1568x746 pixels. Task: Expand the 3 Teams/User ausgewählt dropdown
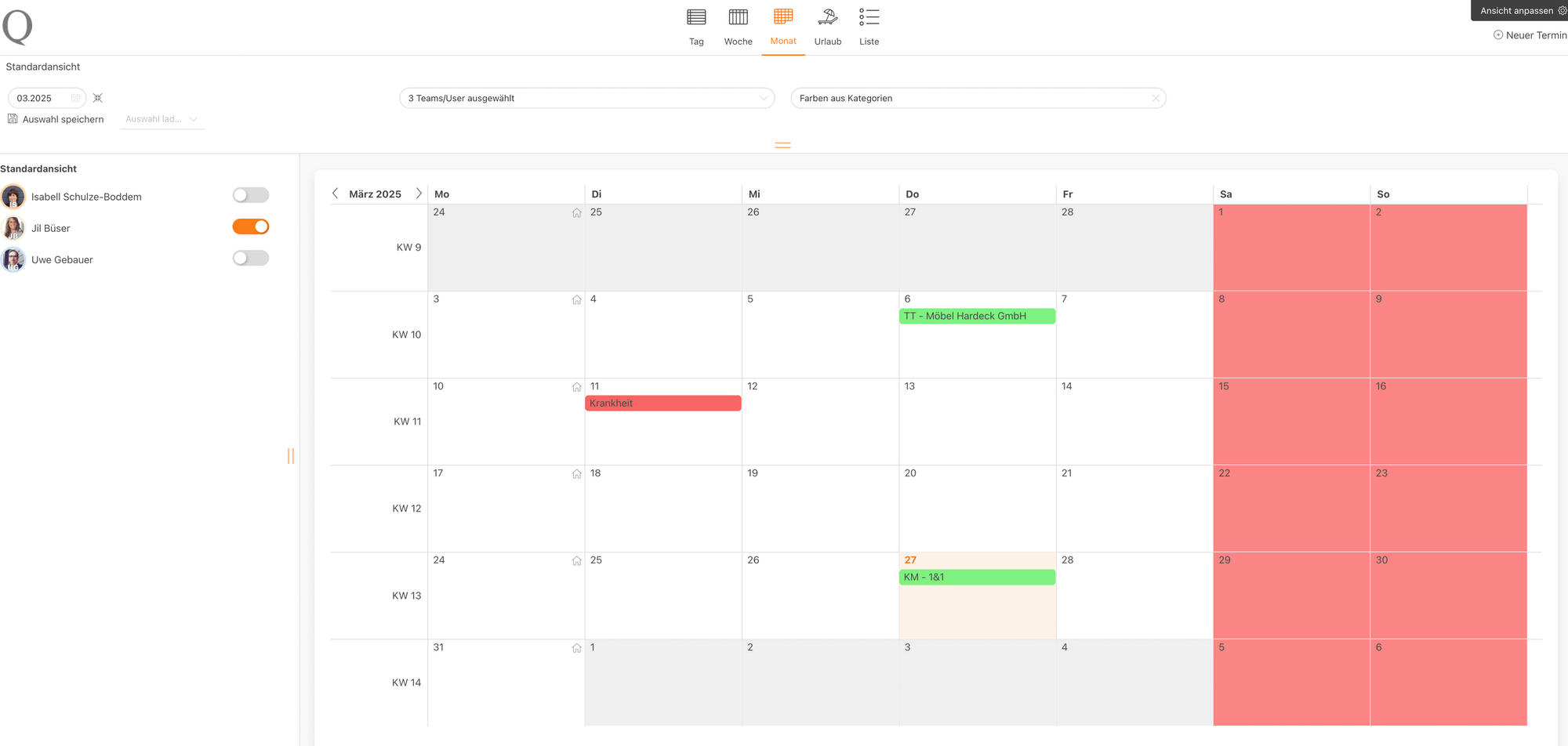[587, 98]
